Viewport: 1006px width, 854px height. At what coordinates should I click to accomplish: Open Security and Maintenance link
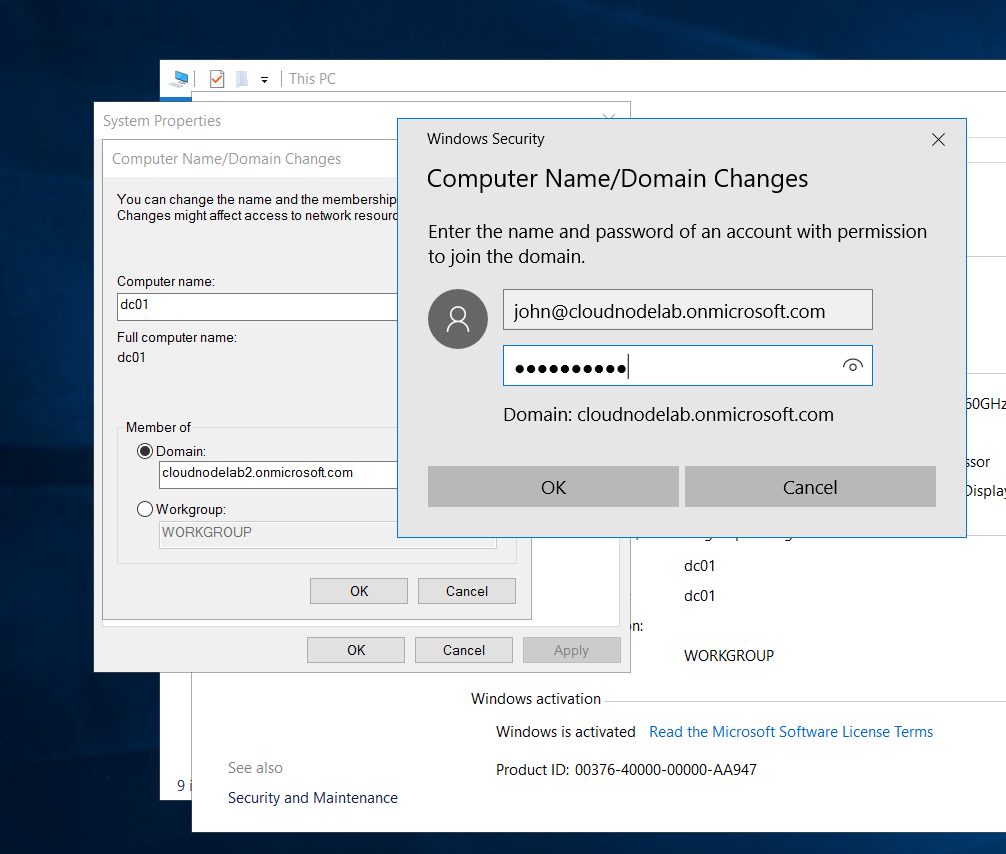click(x=312, y=798)
